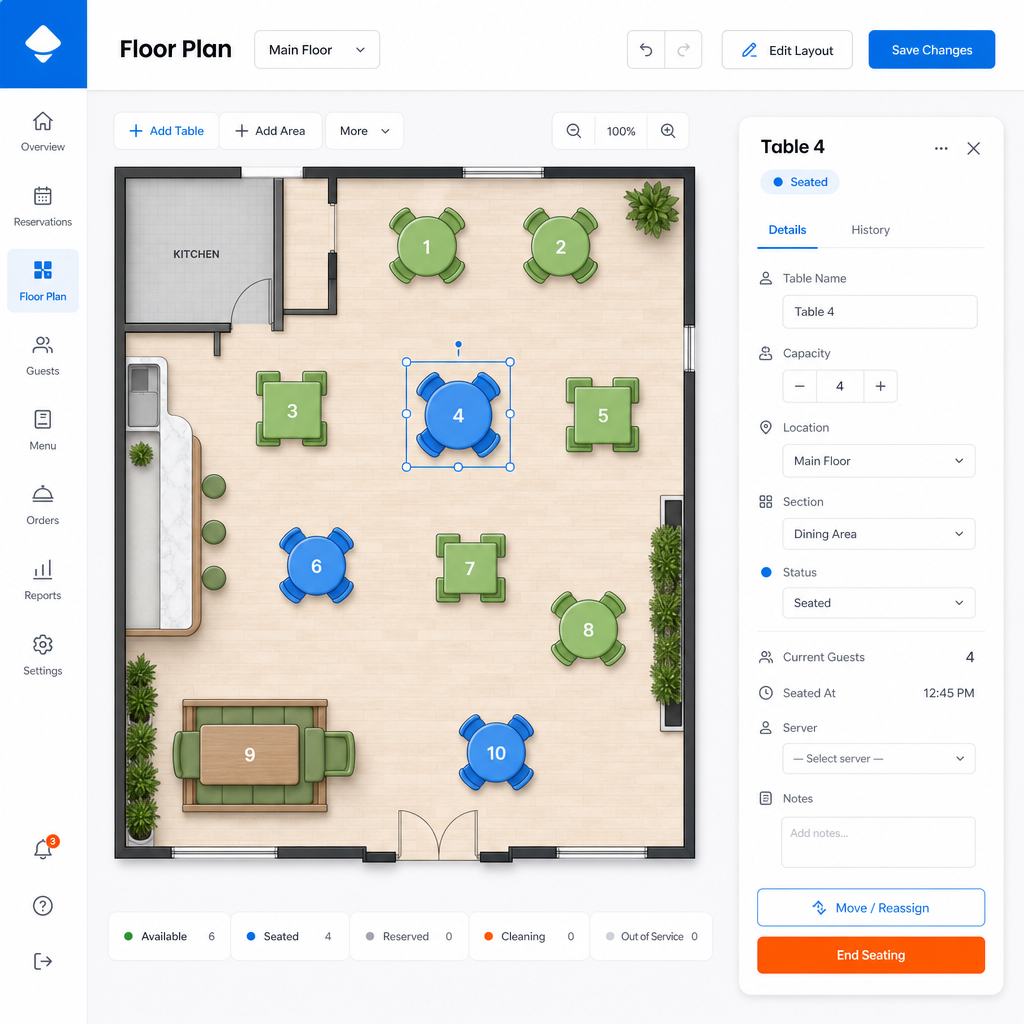Click the capacity value field

[x=840, y=386]
